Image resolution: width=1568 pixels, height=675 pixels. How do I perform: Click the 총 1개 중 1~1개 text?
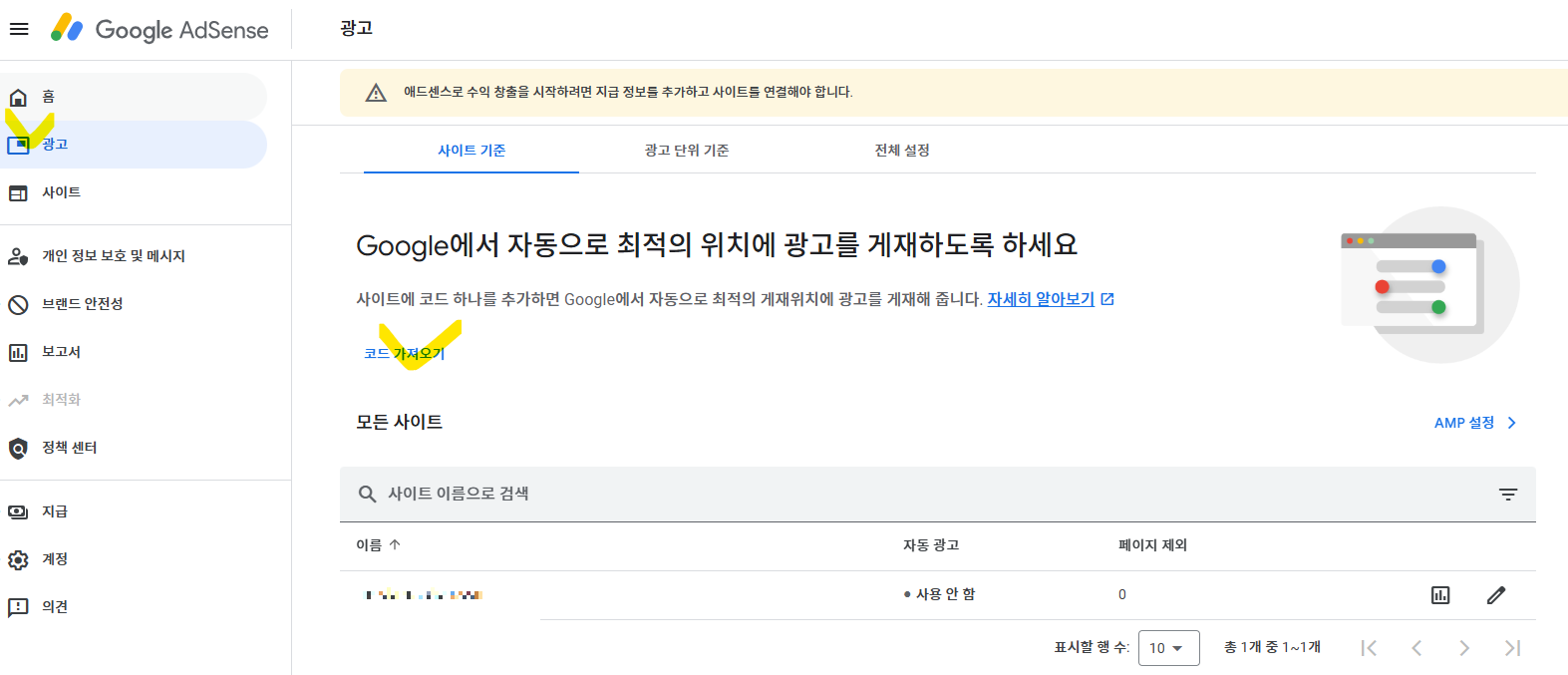1272,647
